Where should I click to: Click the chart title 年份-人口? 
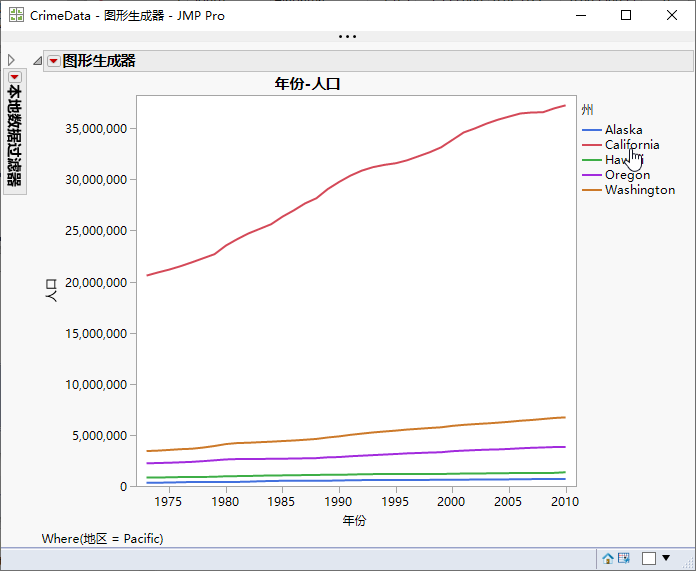click(x=307, y=83)
